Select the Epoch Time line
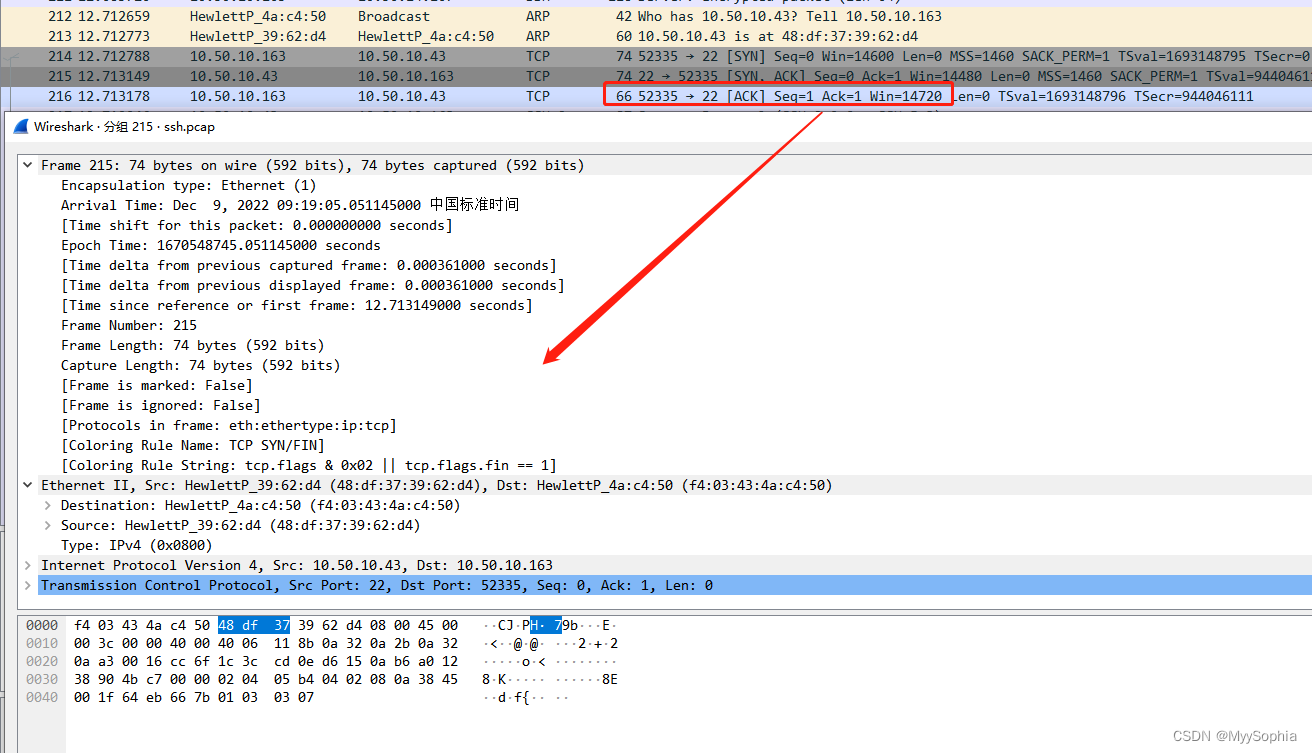Image resolution: width=1312 pixels, height=753 pixels. pos(220,245)
